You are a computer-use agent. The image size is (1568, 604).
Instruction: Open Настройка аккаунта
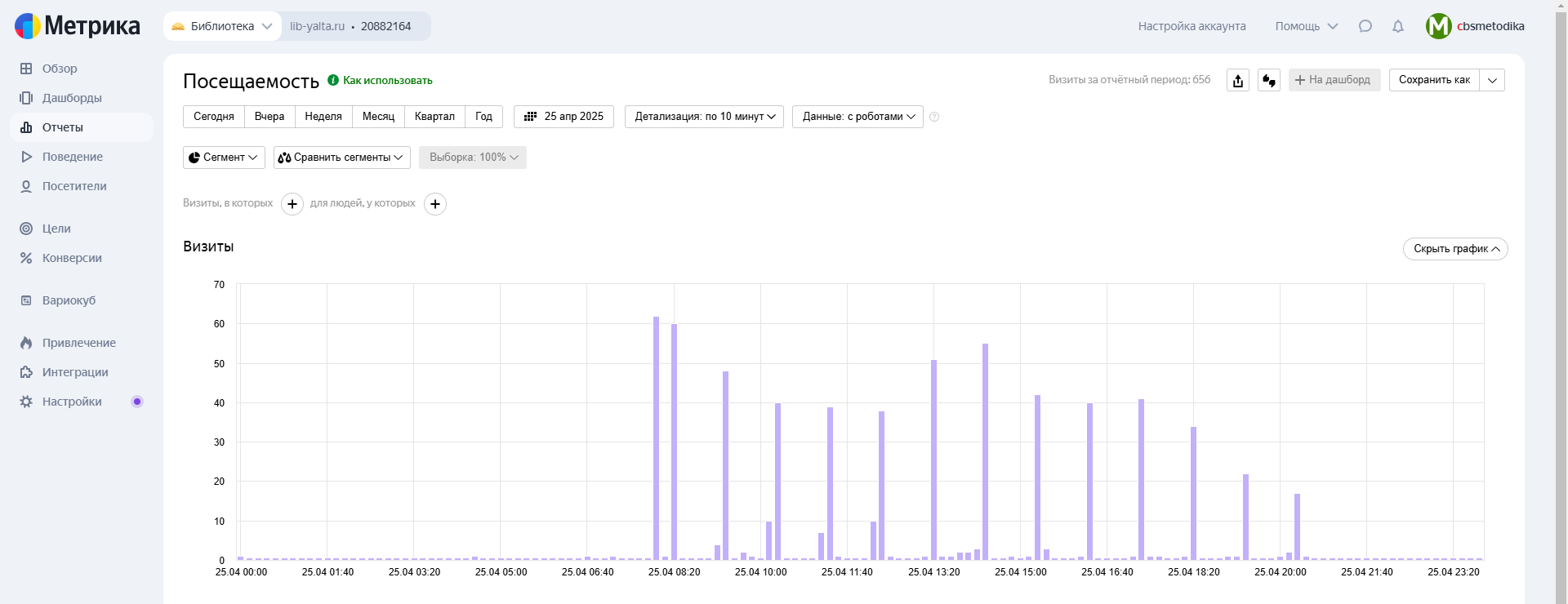tap(1192, 26)
